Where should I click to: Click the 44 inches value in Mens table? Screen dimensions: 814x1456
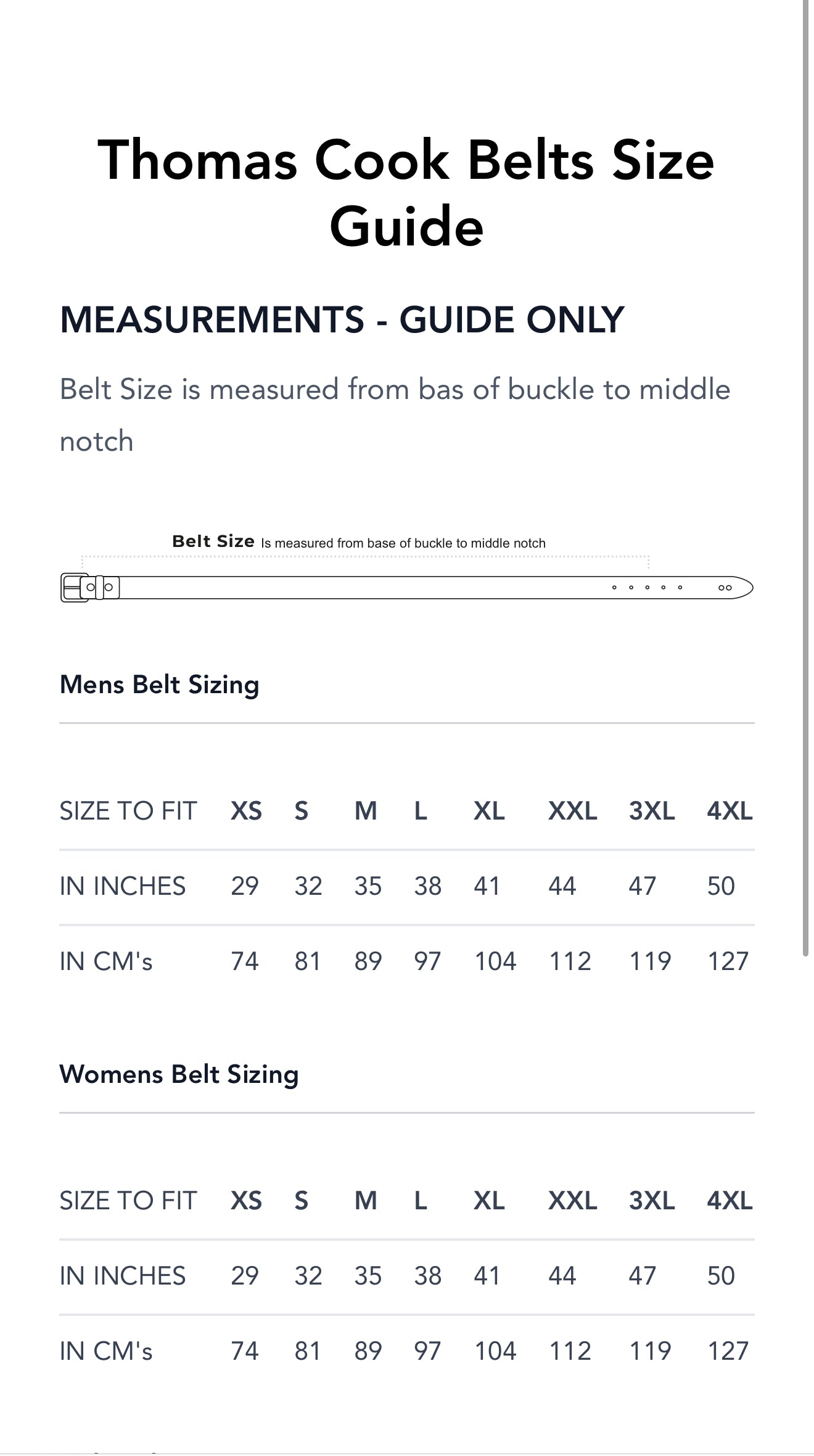pyautogui.click(x=562, y=886)
